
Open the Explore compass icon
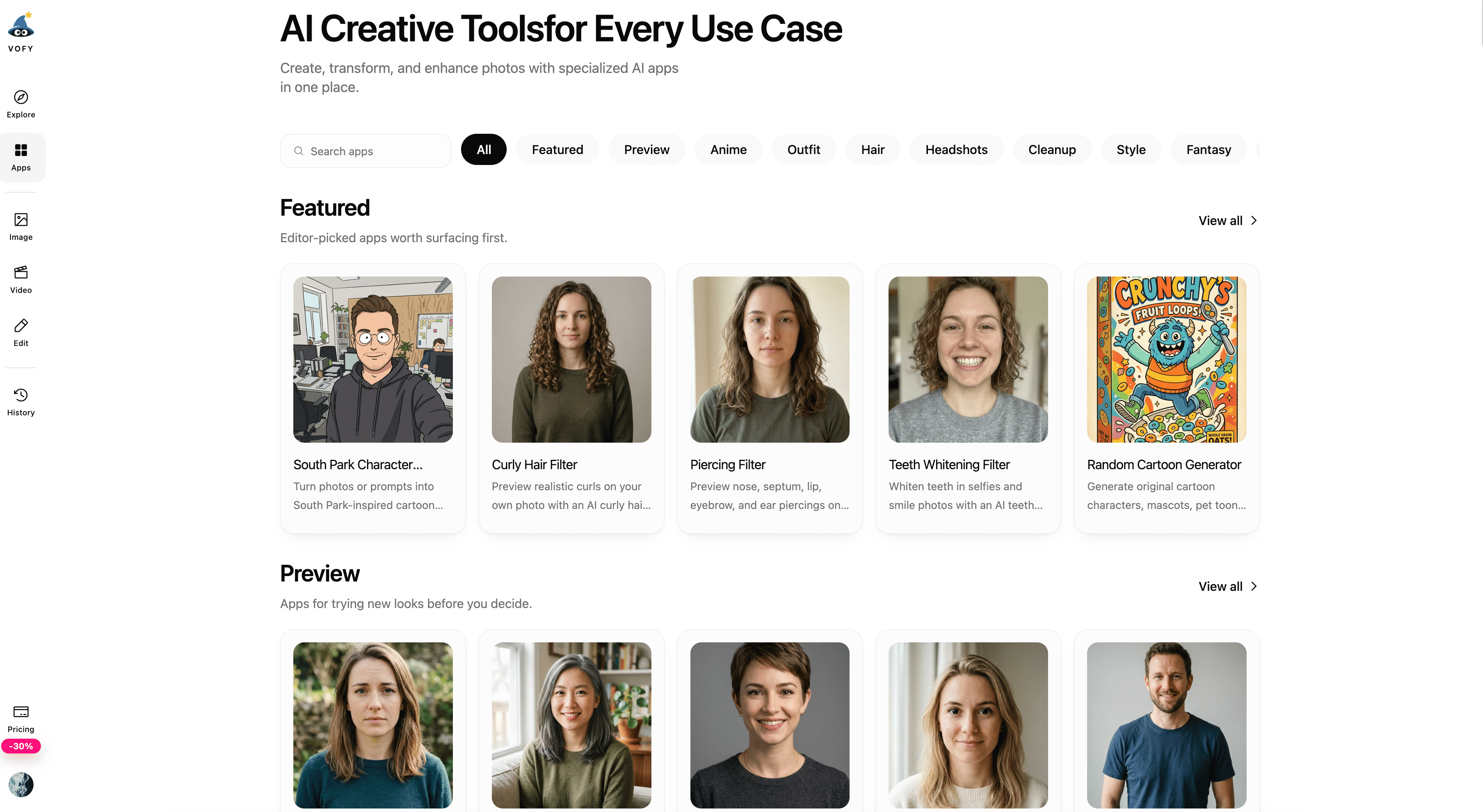pos(21,97)
